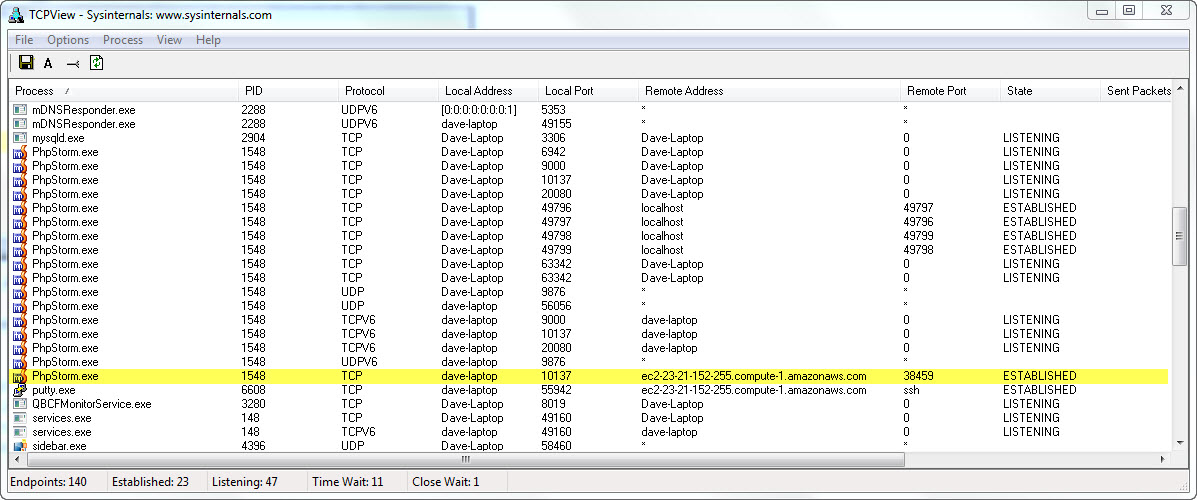Click PID 3280 cell

pyautogui.click(x=253, y=404)
